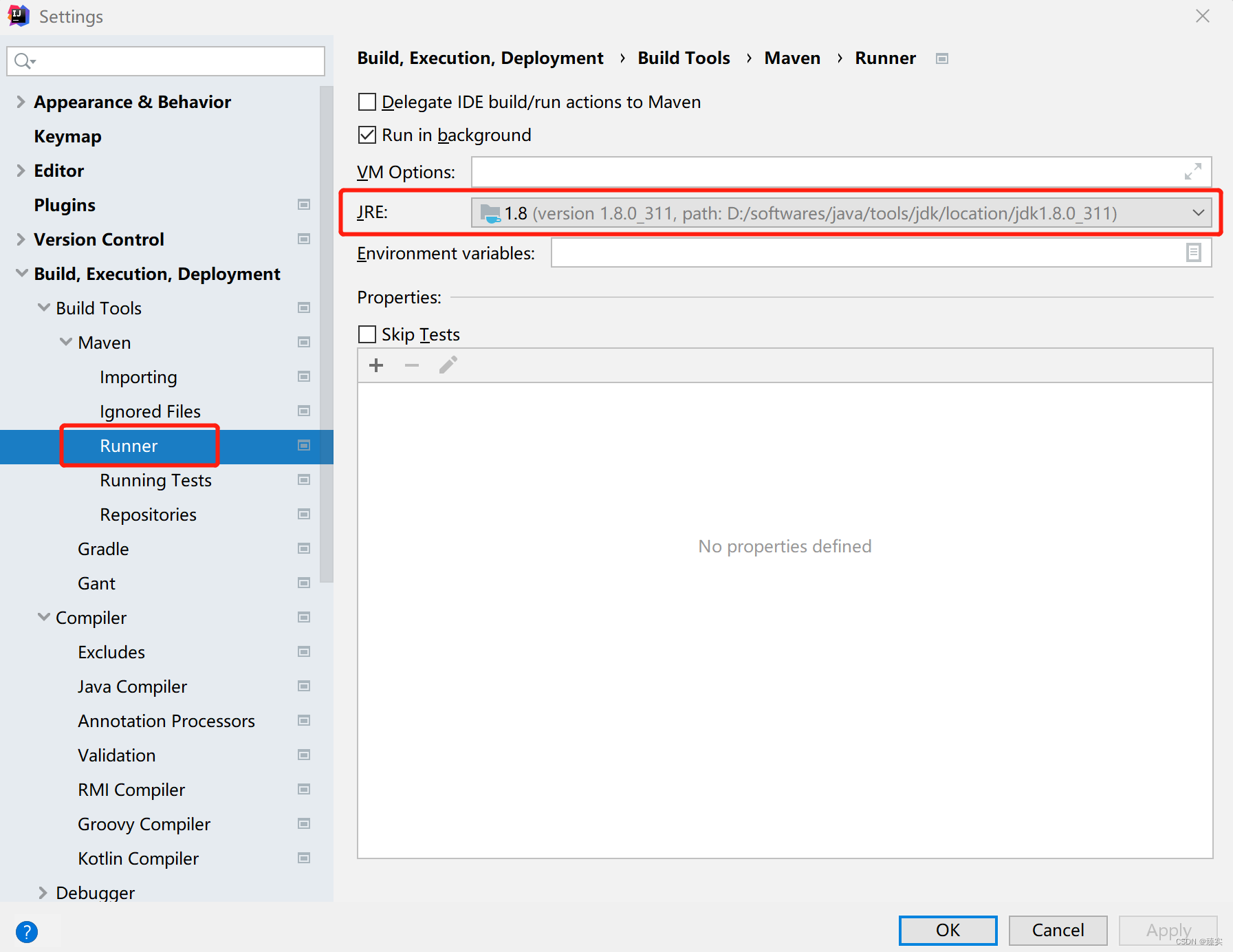Expand the Debugger node
Image resolution: width=1233 pixels, height=952 pixels.
(43, 893)
